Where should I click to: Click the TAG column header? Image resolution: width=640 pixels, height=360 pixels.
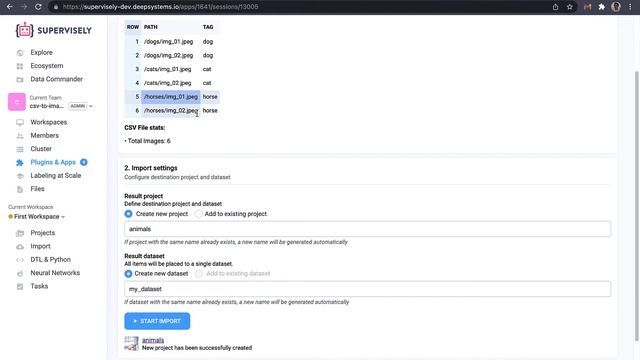(x=208, y=27)
